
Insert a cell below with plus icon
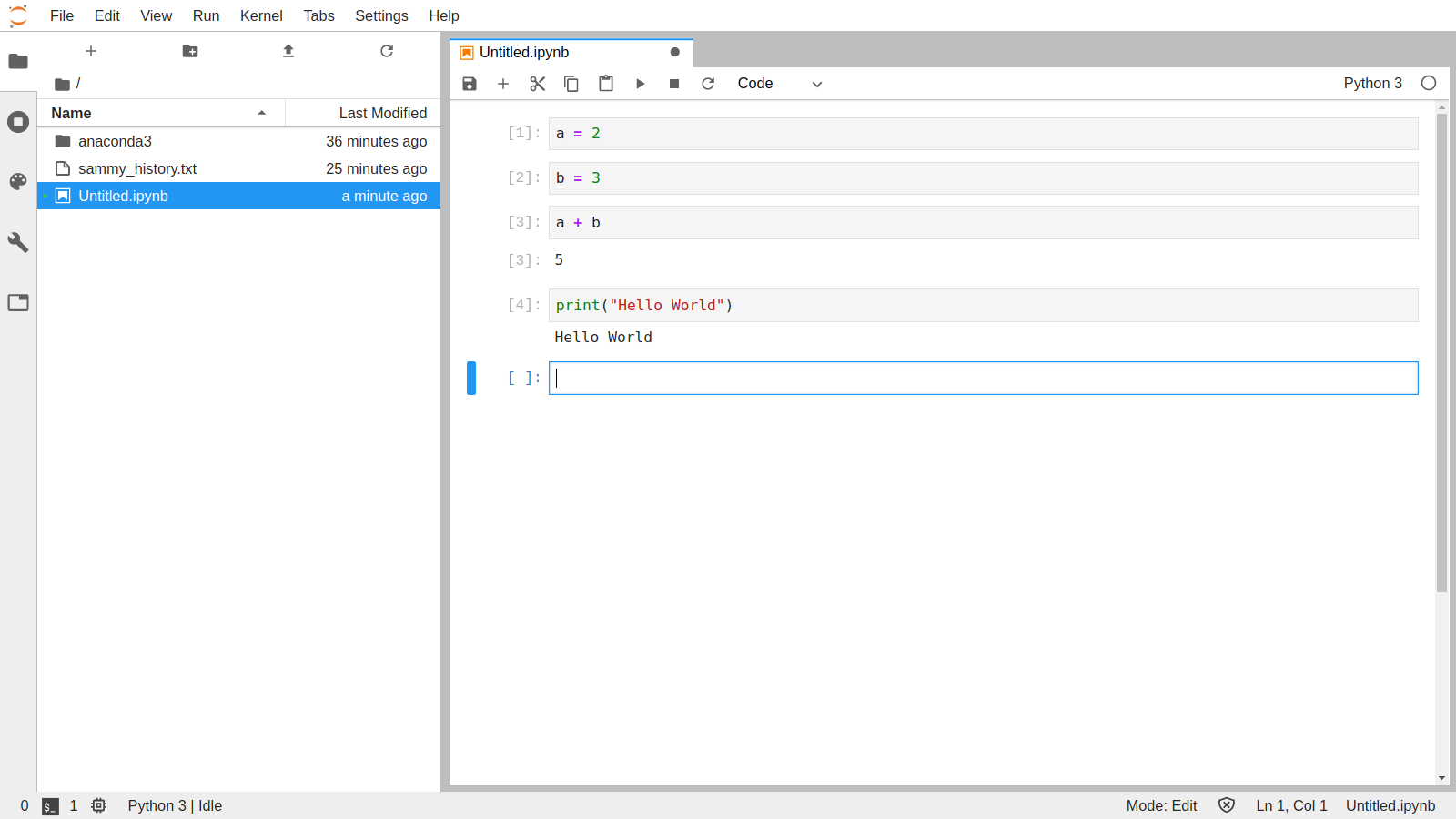pos(503,84)
